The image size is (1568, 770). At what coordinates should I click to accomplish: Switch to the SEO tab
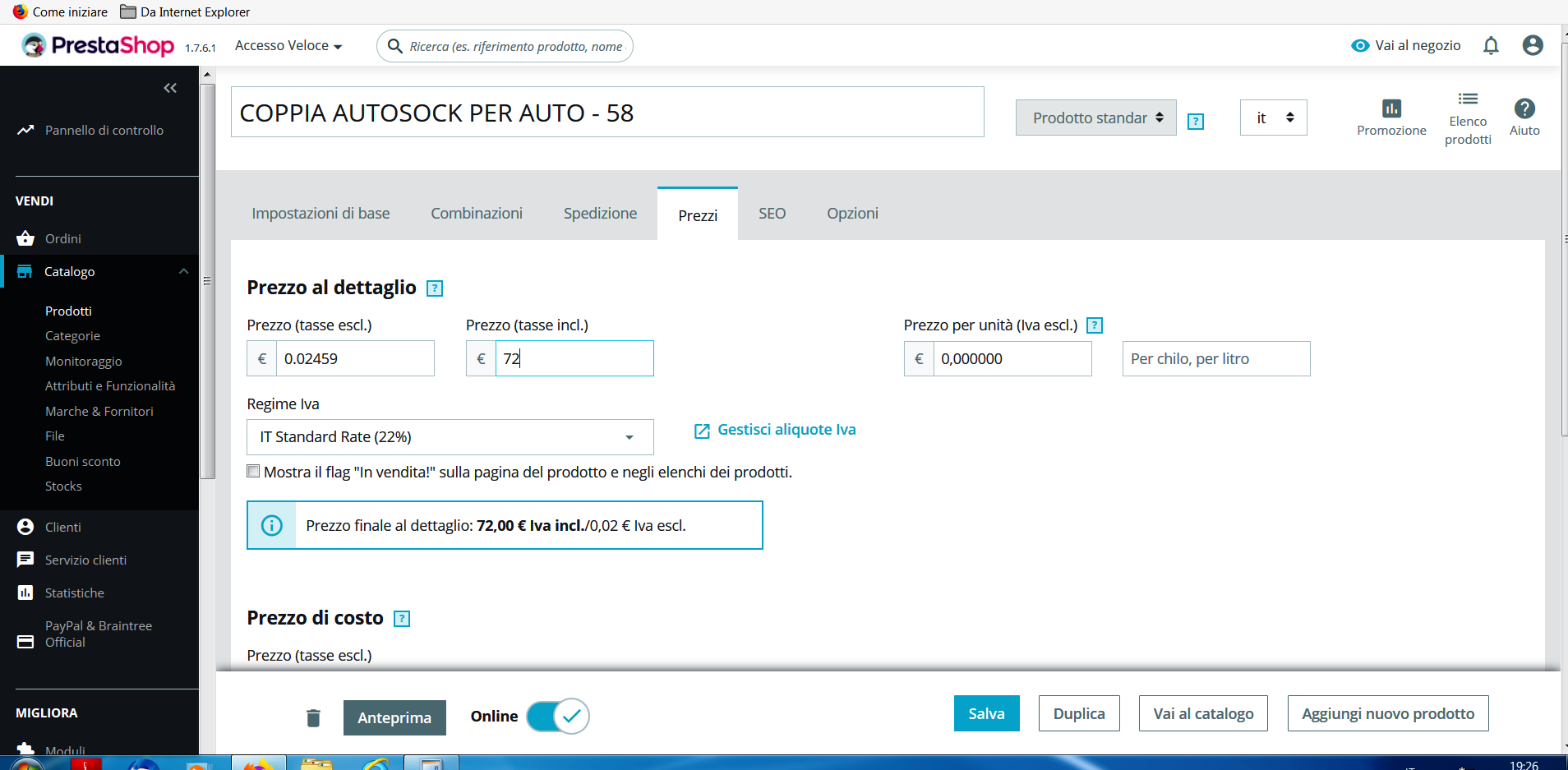(772, 214)
